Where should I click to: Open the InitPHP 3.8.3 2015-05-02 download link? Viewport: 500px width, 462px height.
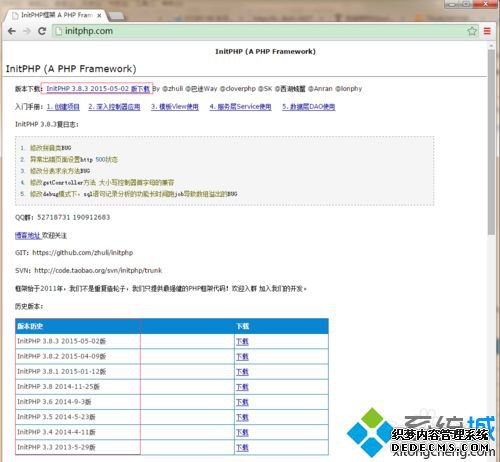(98, 89)
